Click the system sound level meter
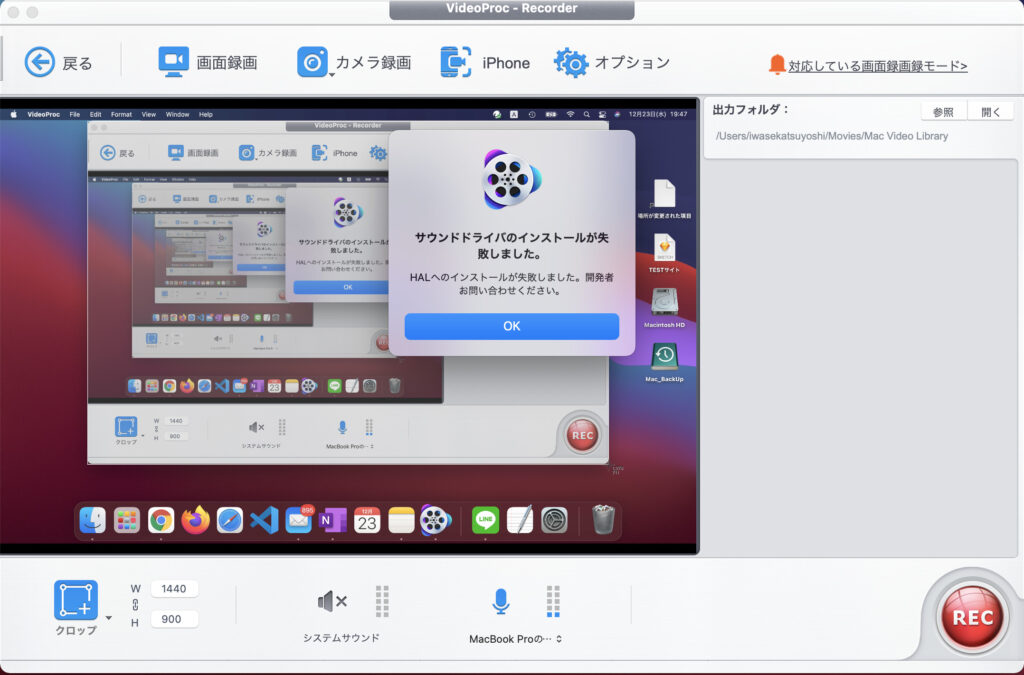 pyautogui.click(x=382, y=601)
